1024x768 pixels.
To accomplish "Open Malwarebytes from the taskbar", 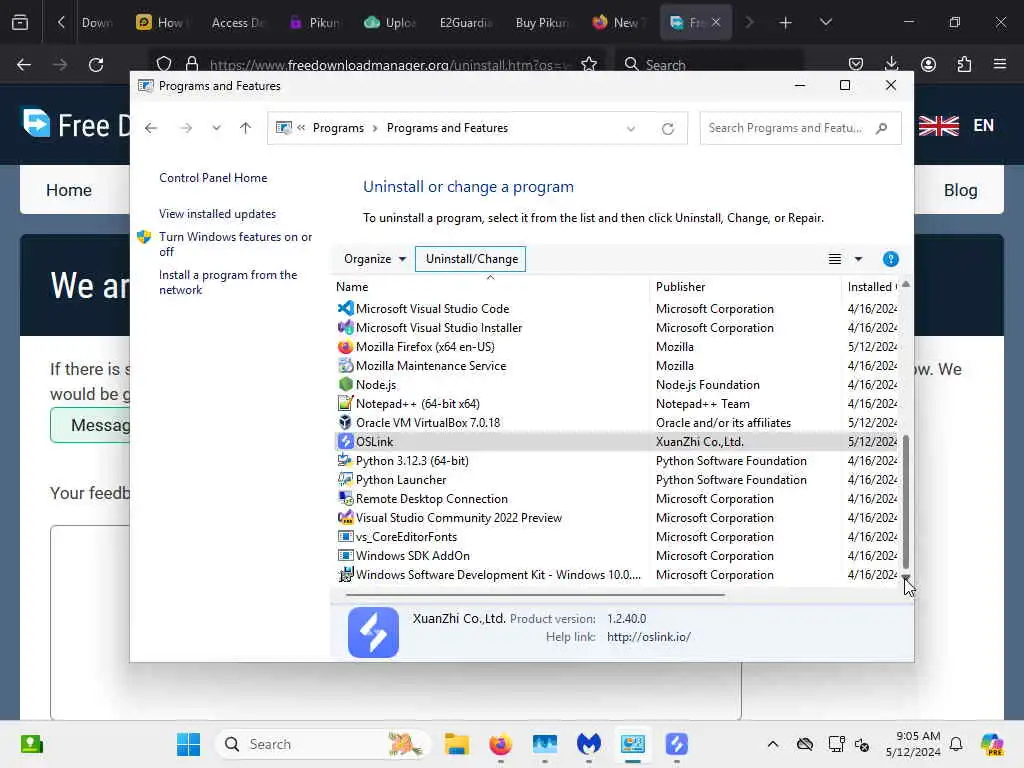I will point(588,744).
